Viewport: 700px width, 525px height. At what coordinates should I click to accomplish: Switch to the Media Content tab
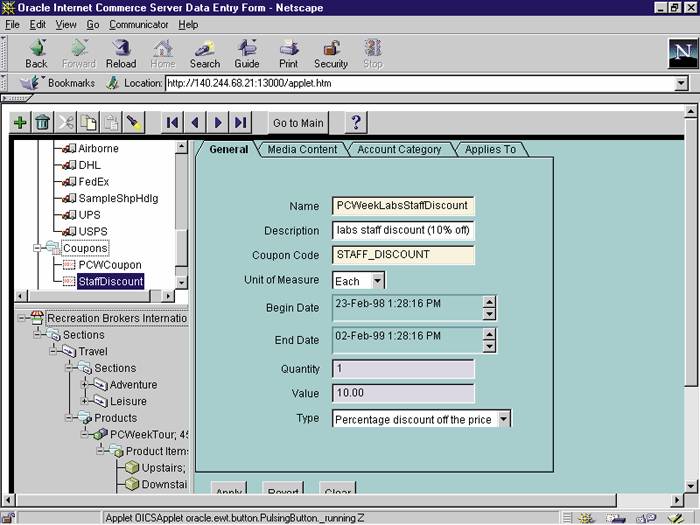pos(302,150)
